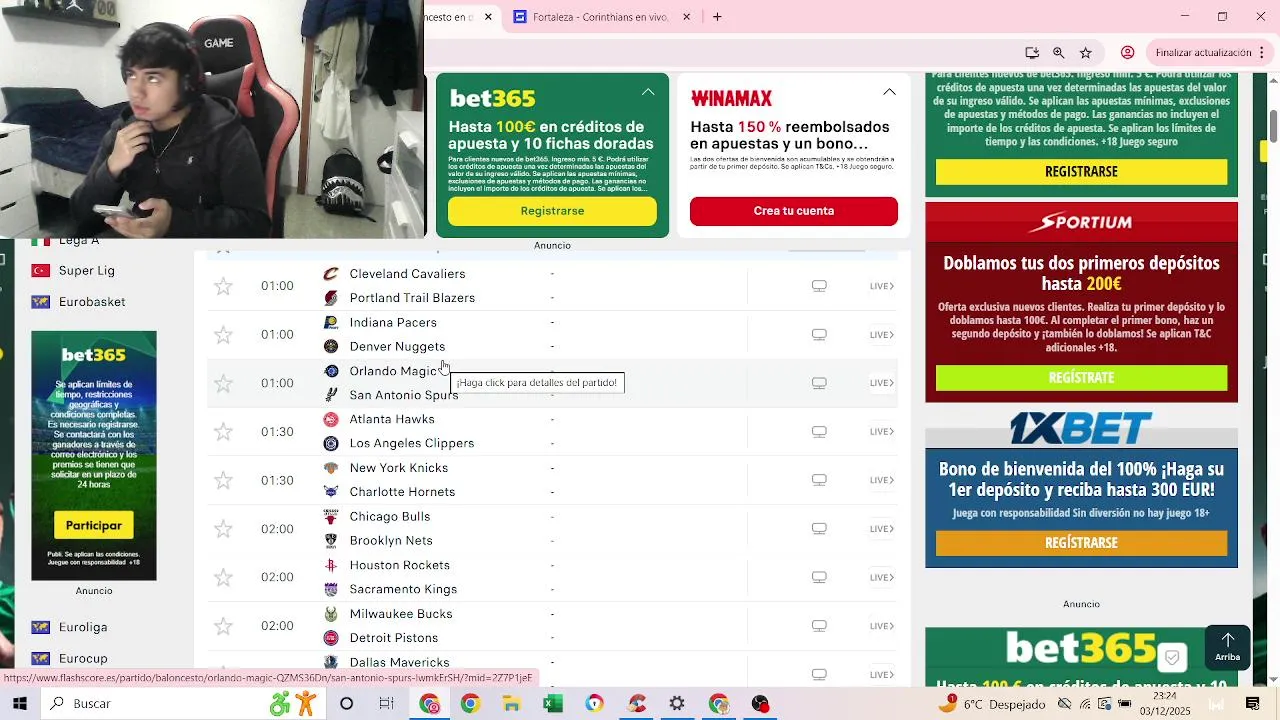1280x720 pixels.
Task: Click LIVE chevron for New York Knicks match
Action: 881,480
